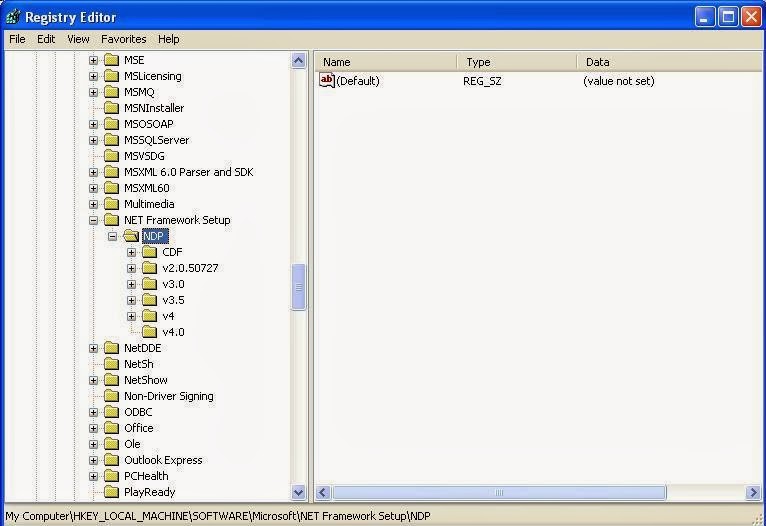Open the Favorites menu
Screen dimensions: 766x526
[124, 39]
